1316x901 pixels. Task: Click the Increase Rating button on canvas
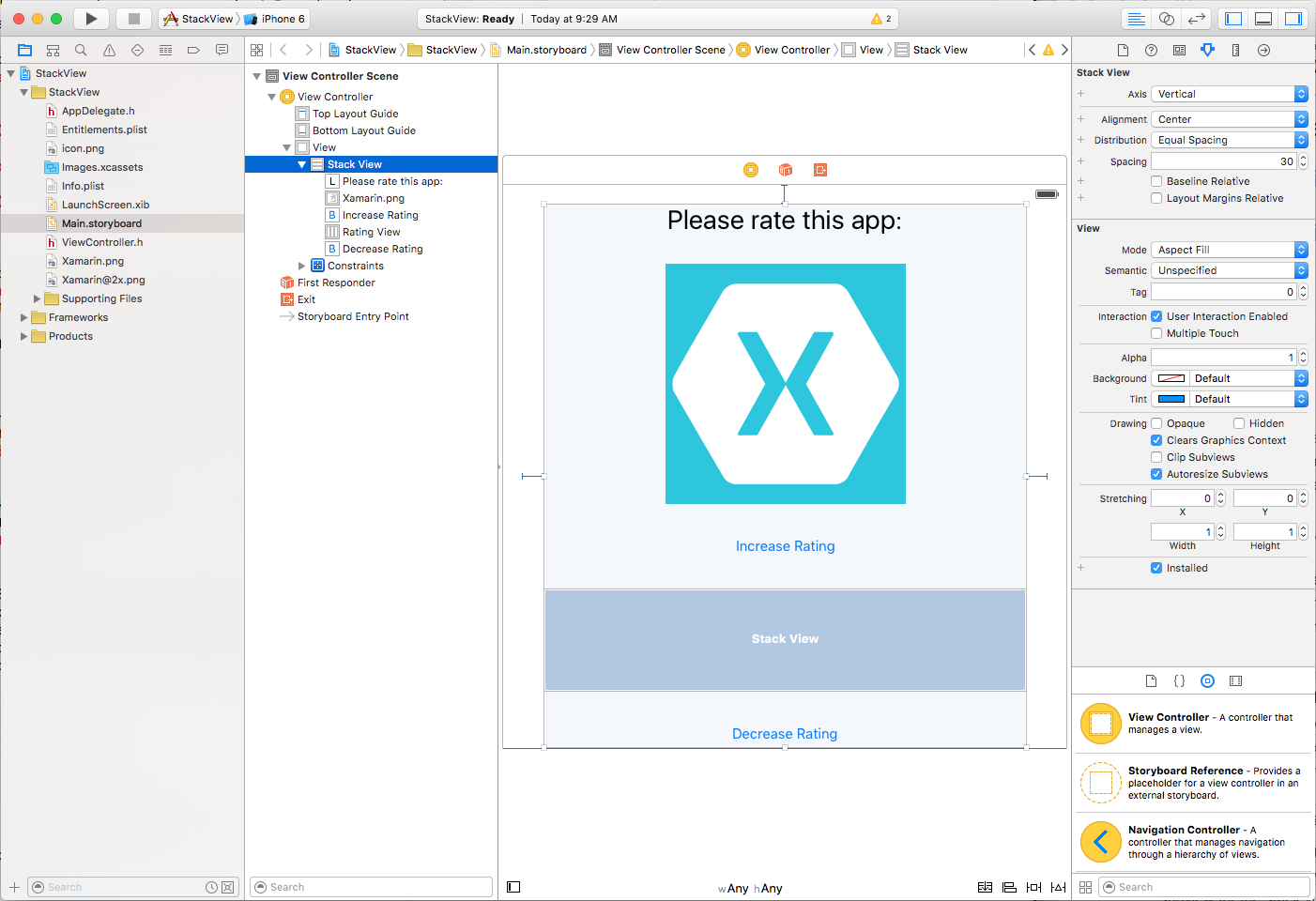785,545
